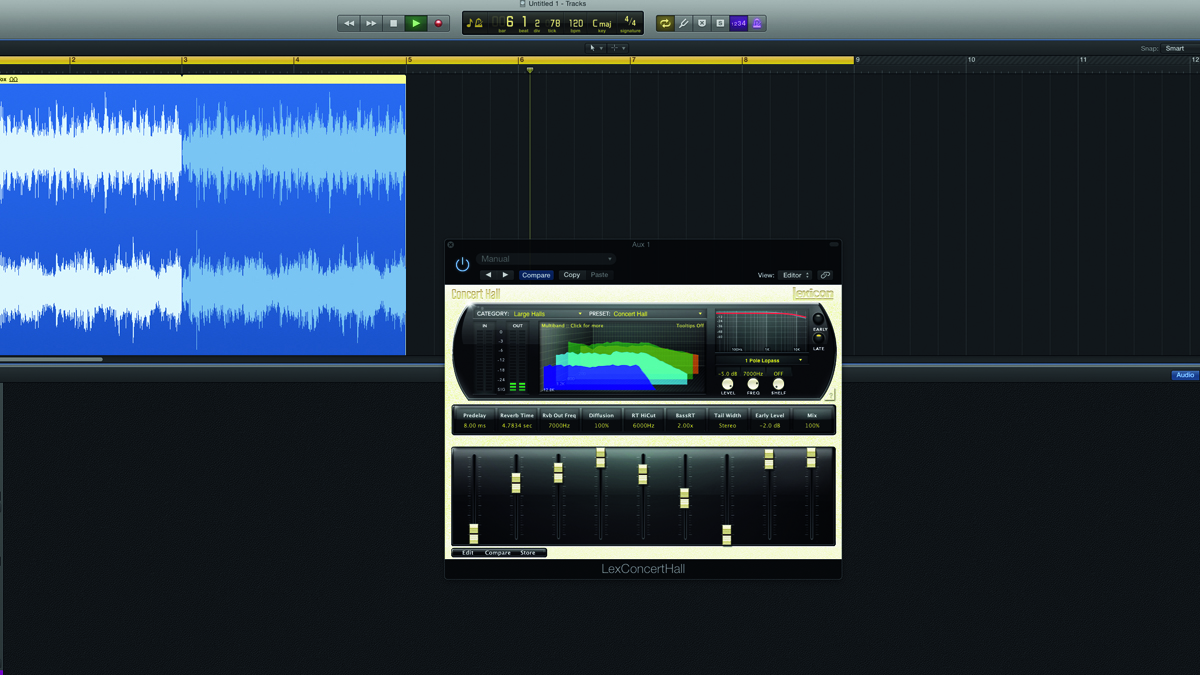Click the question mark help icon
The width and height of the screenshot is (1200, 675).
830,396
